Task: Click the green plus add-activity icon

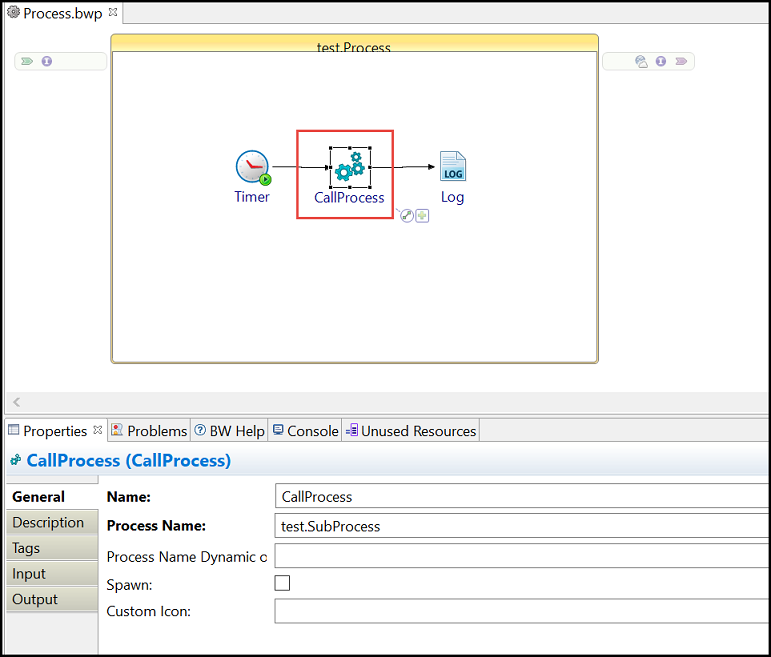Action: pyautogui.click(x=422, y=215)
